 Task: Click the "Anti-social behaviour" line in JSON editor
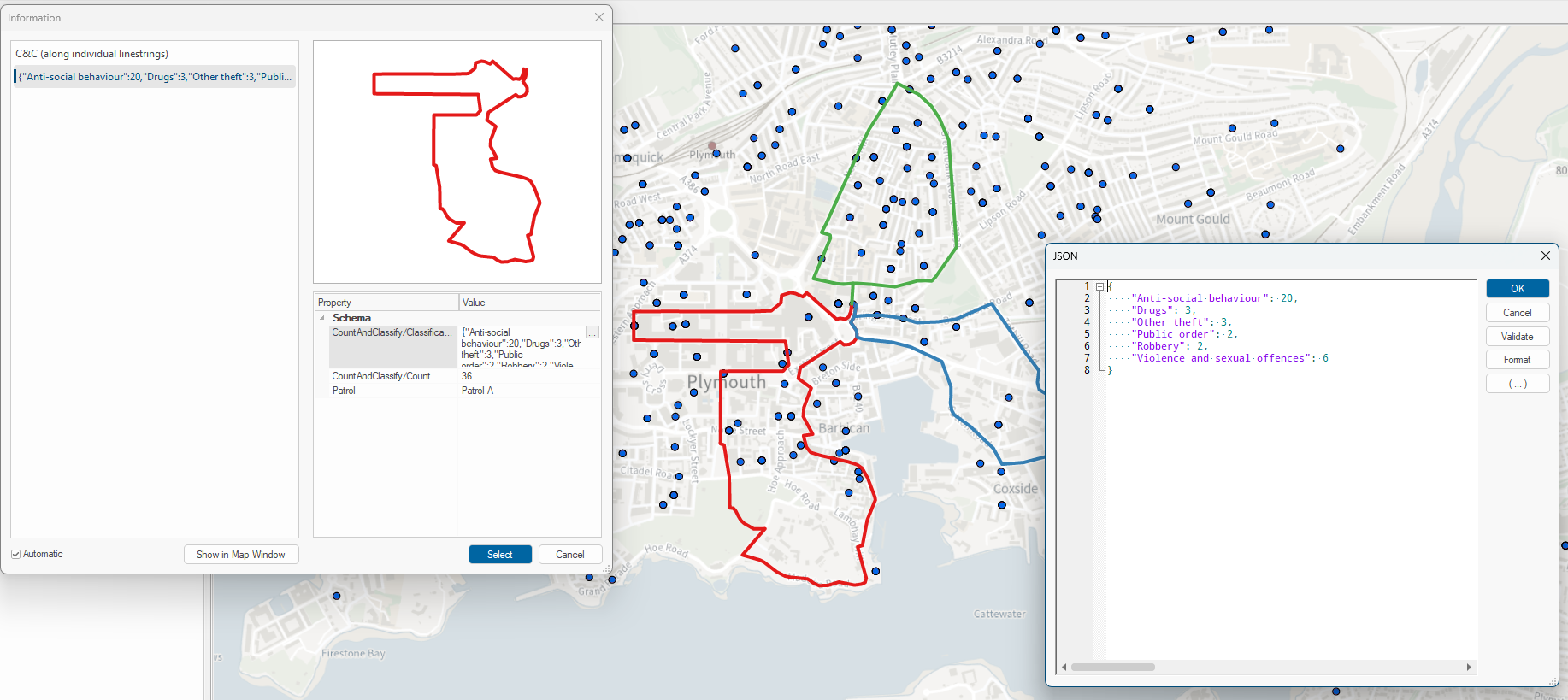coord(1214,298)
